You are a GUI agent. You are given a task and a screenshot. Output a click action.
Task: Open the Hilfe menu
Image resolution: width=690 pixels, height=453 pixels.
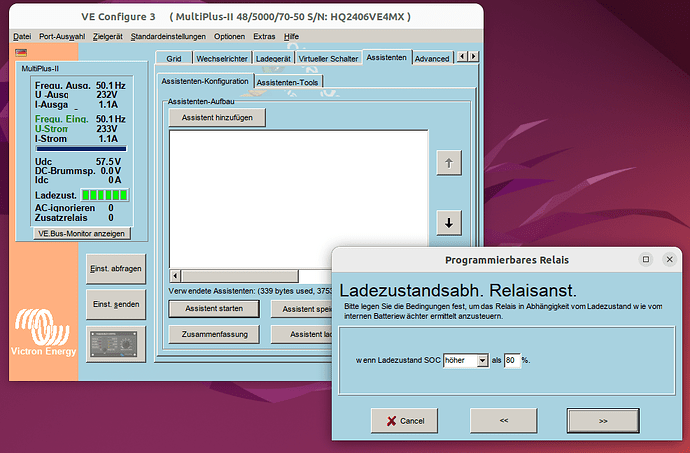(291, 37)
